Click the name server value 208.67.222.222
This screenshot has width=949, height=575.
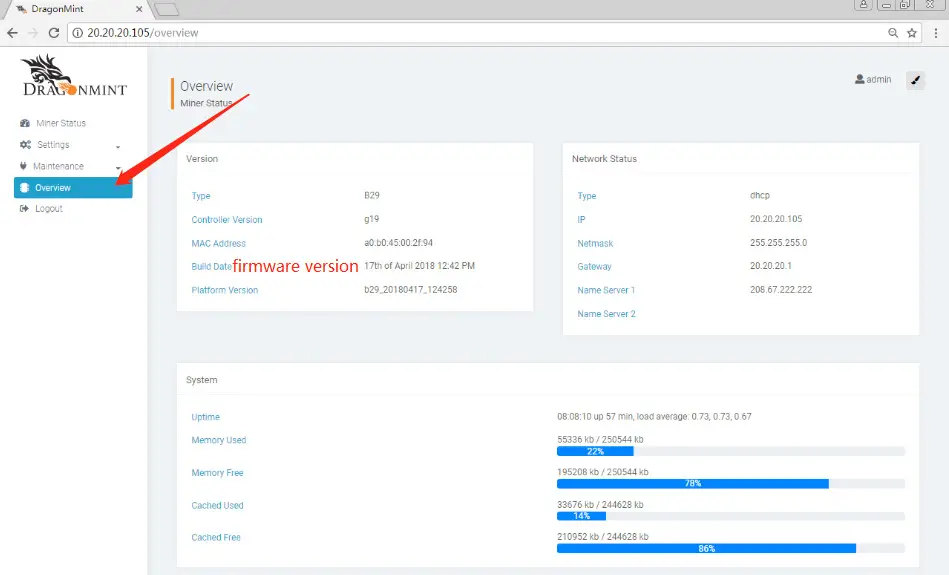[x=781, y=289]
